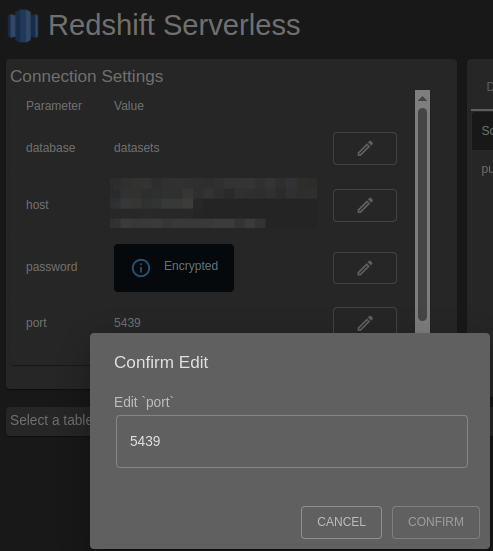Click the scrollbar up arrow in Connection Settings
493x551 pixels.
click(422, 98)
